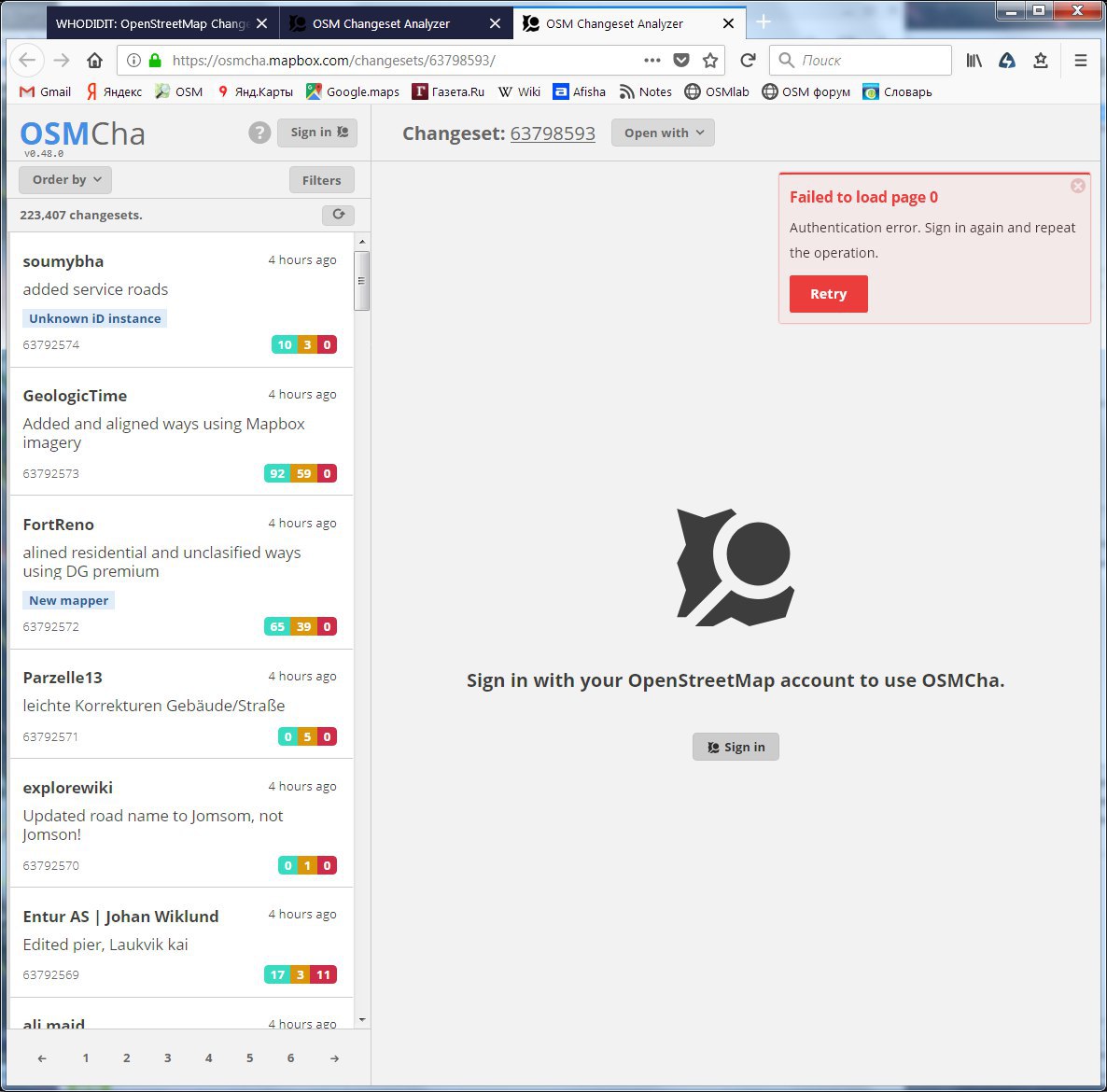Screen dimensions: 1107x1092
Task: Go to the next changeset page arrow
Action: 334,1058
